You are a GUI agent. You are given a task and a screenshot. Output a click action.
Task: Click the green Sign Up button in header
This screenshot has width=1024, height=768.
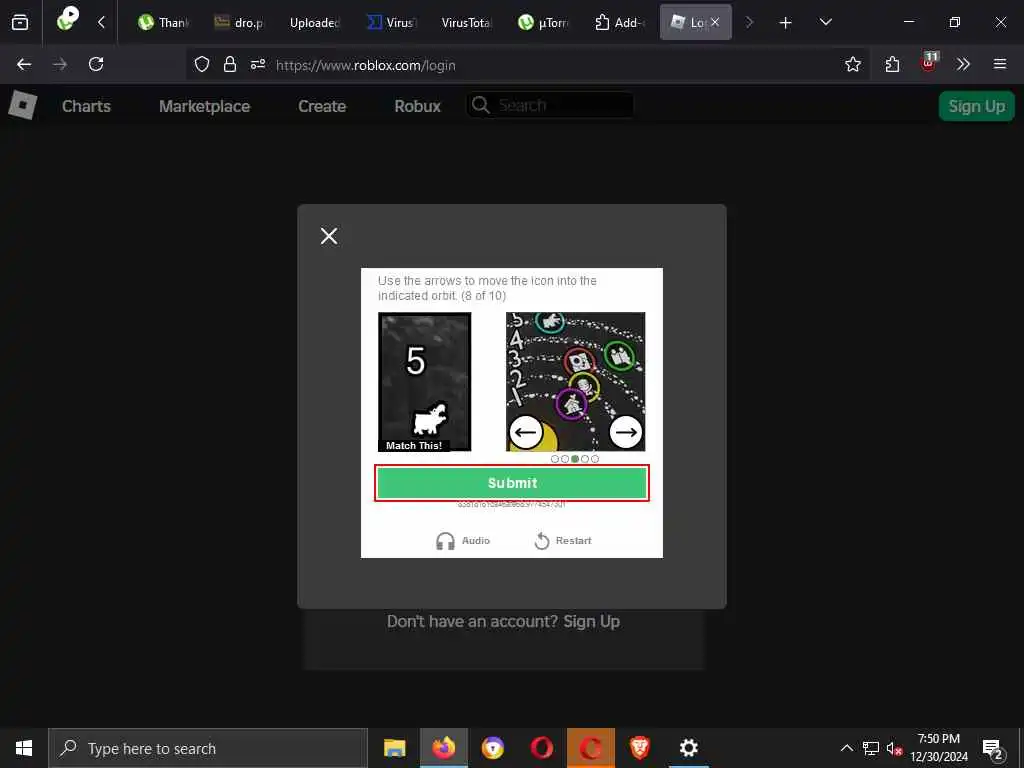[x=976, y=106]
